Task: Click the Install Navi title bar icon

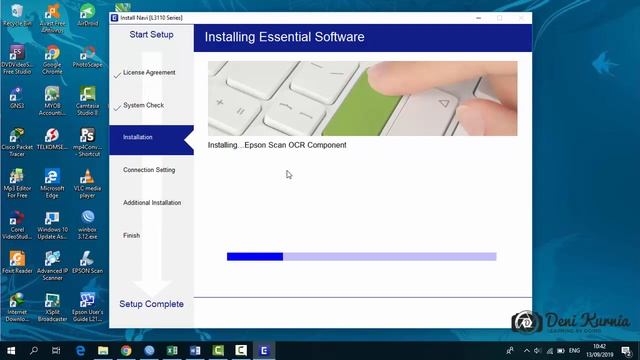Action: [x=115, y=18]
